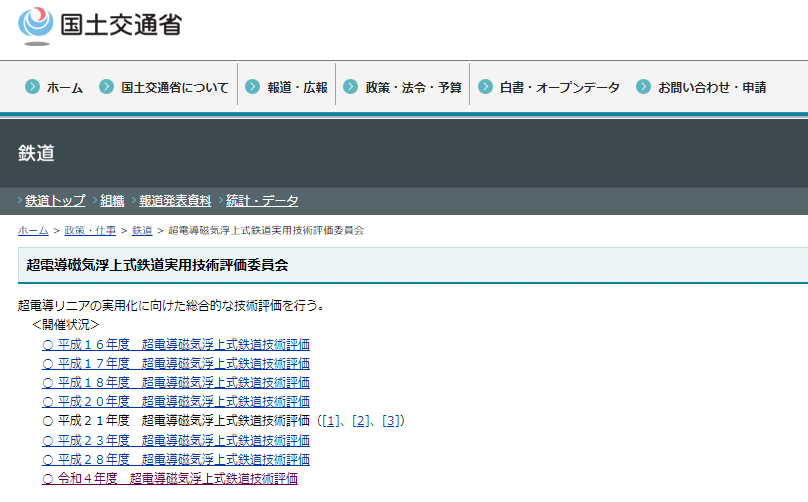This screenshot has height=502, width=808.
Task: Open 政策・法令・予算 menu item
Action: pos(413,88)
